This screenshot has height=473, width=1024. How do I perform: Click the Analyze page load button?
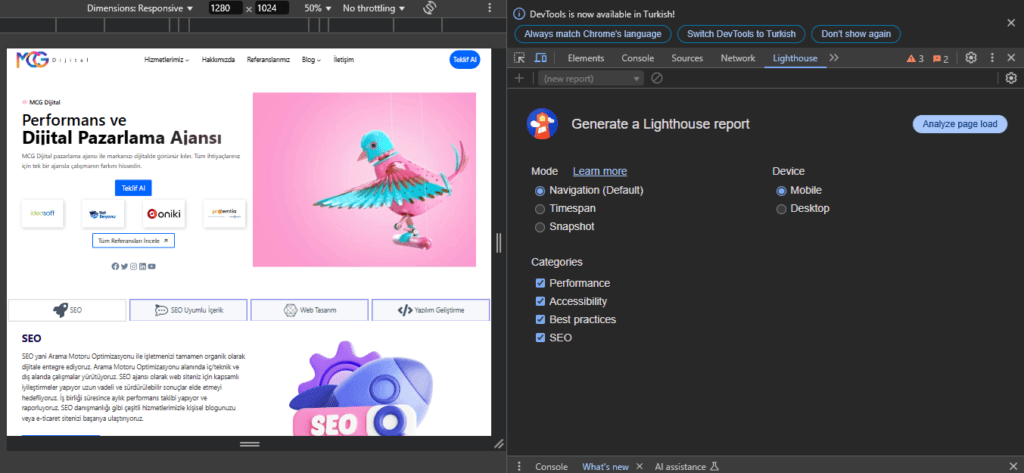959,124
